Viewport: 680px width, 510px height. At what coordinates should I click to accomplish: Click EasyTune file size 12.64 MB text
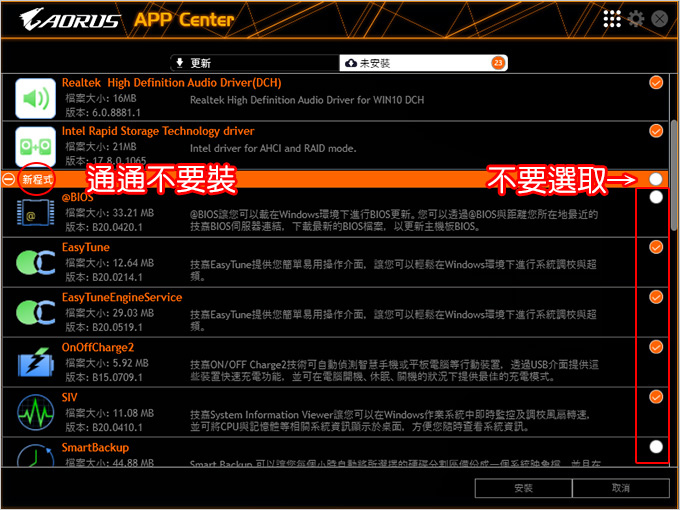109,263
